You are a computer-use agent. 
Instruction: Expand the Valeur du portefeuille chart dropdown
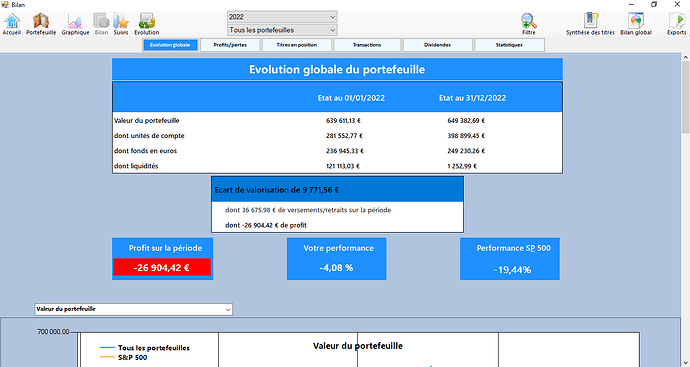[133, 309]
